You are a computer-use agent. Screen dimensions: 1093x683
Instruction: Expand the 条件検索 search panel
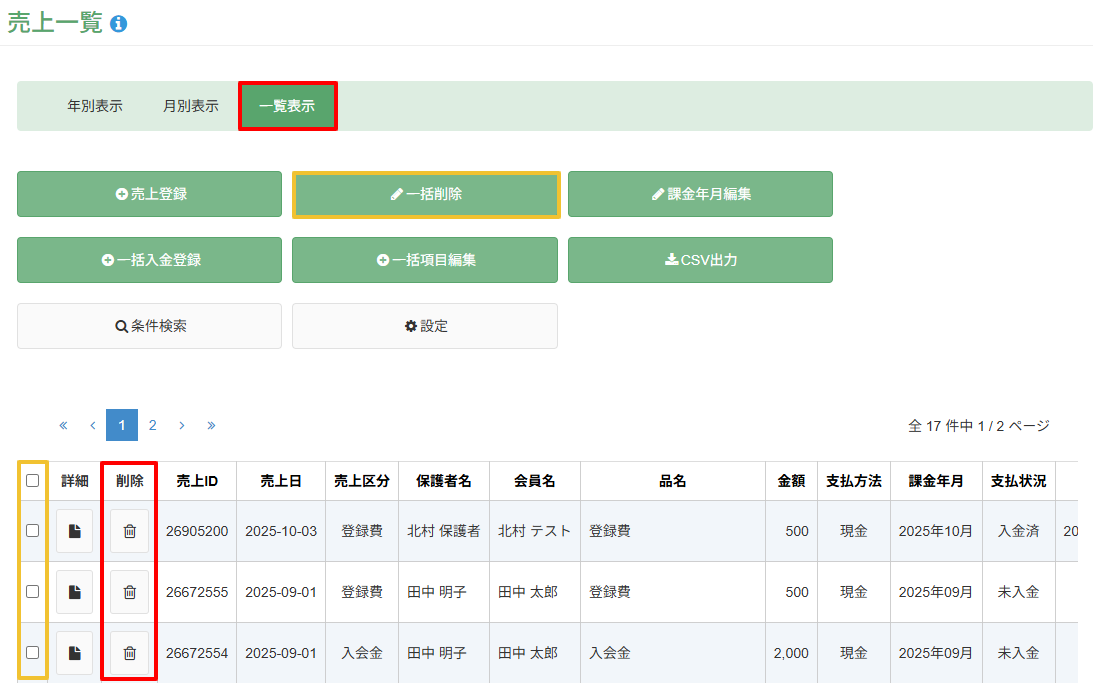coord(150,326)
